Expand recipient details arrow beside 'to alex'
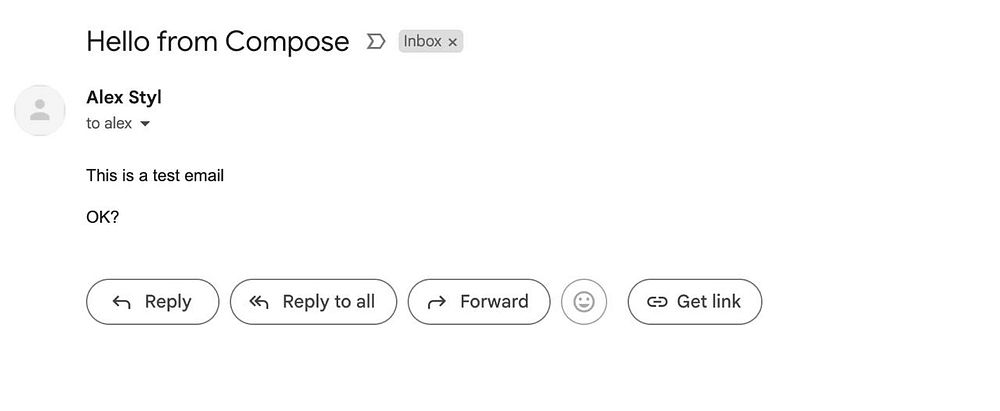 (145, 124)
